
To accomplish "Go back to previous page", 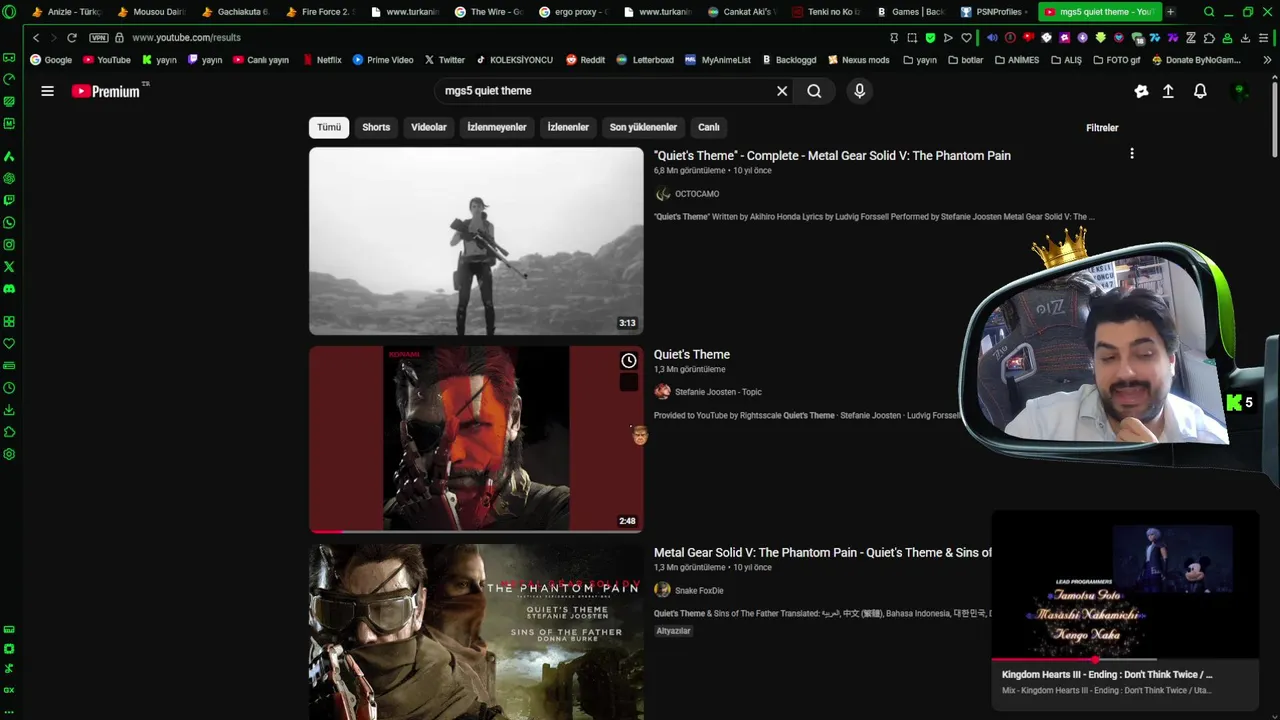I will tap(36, 38).
